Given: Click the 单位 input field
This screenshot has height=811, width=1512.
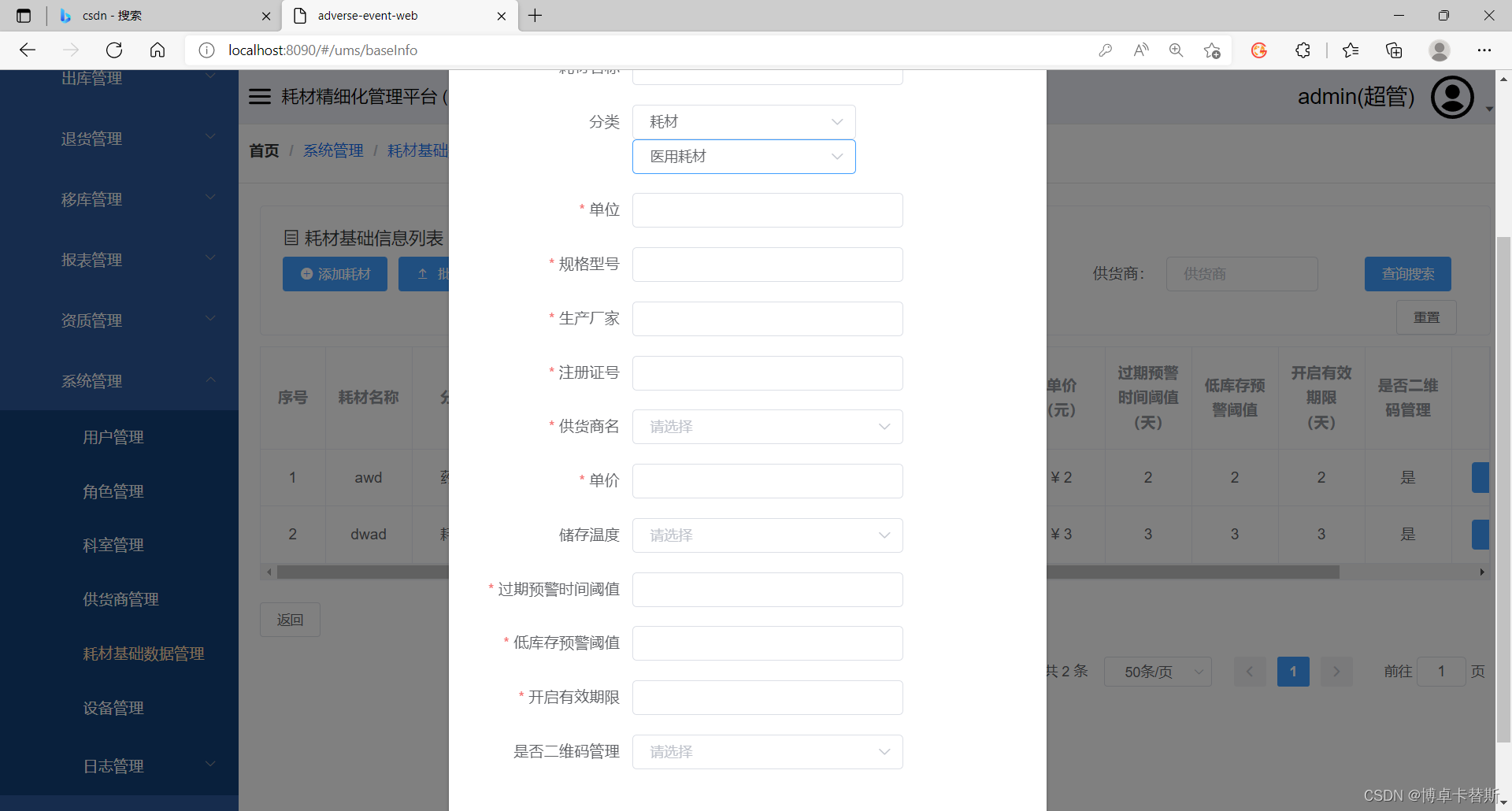Looking at the screenshot, I should 767,210.
